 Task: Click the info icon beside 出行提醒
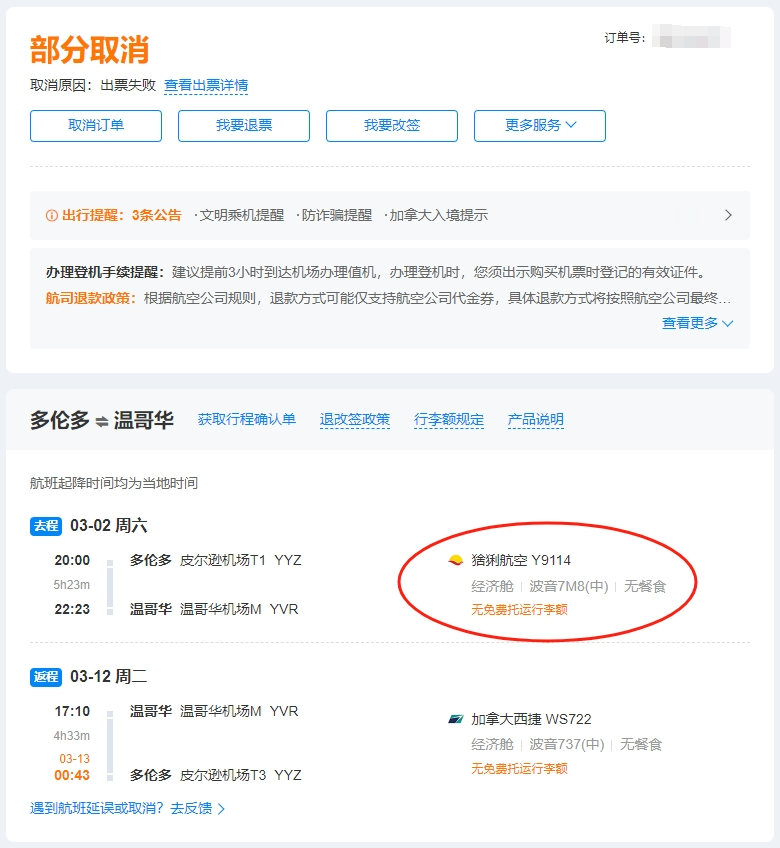click(x=51, y=216)
